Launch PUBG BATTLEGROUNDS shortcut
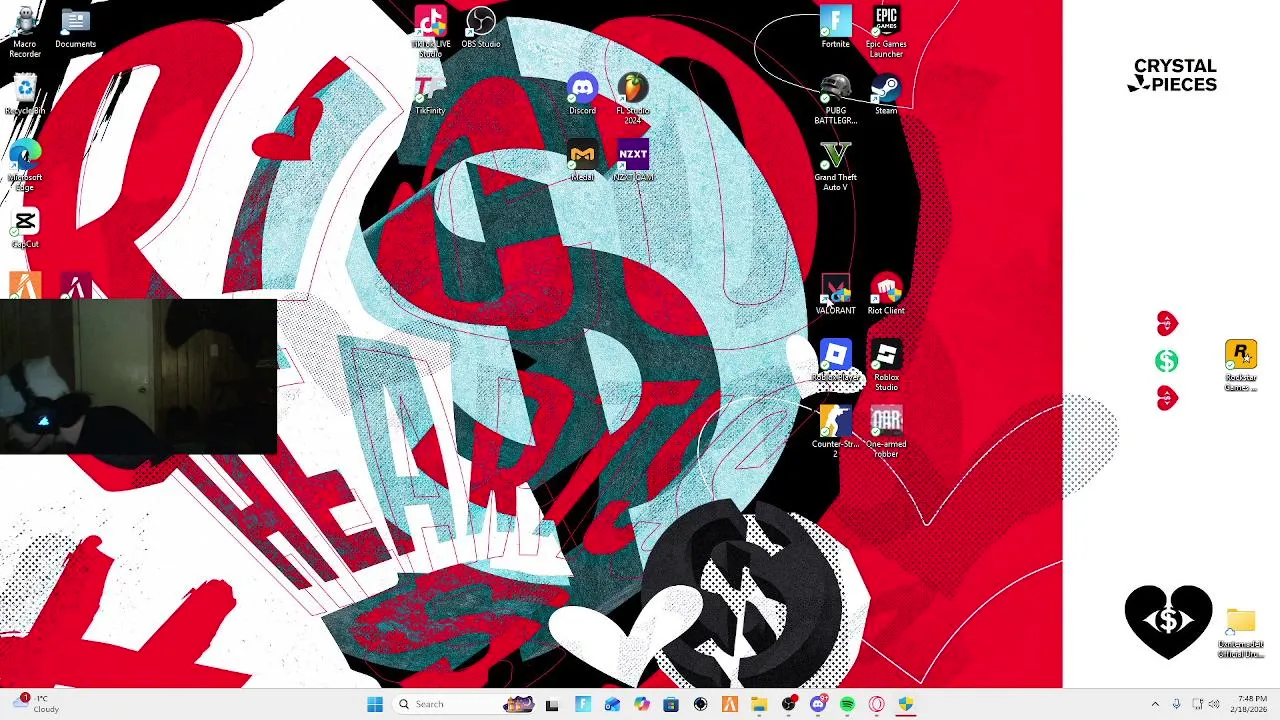Screen dimensions: 1280x720 pyautogui.click(x=835, y=99)
